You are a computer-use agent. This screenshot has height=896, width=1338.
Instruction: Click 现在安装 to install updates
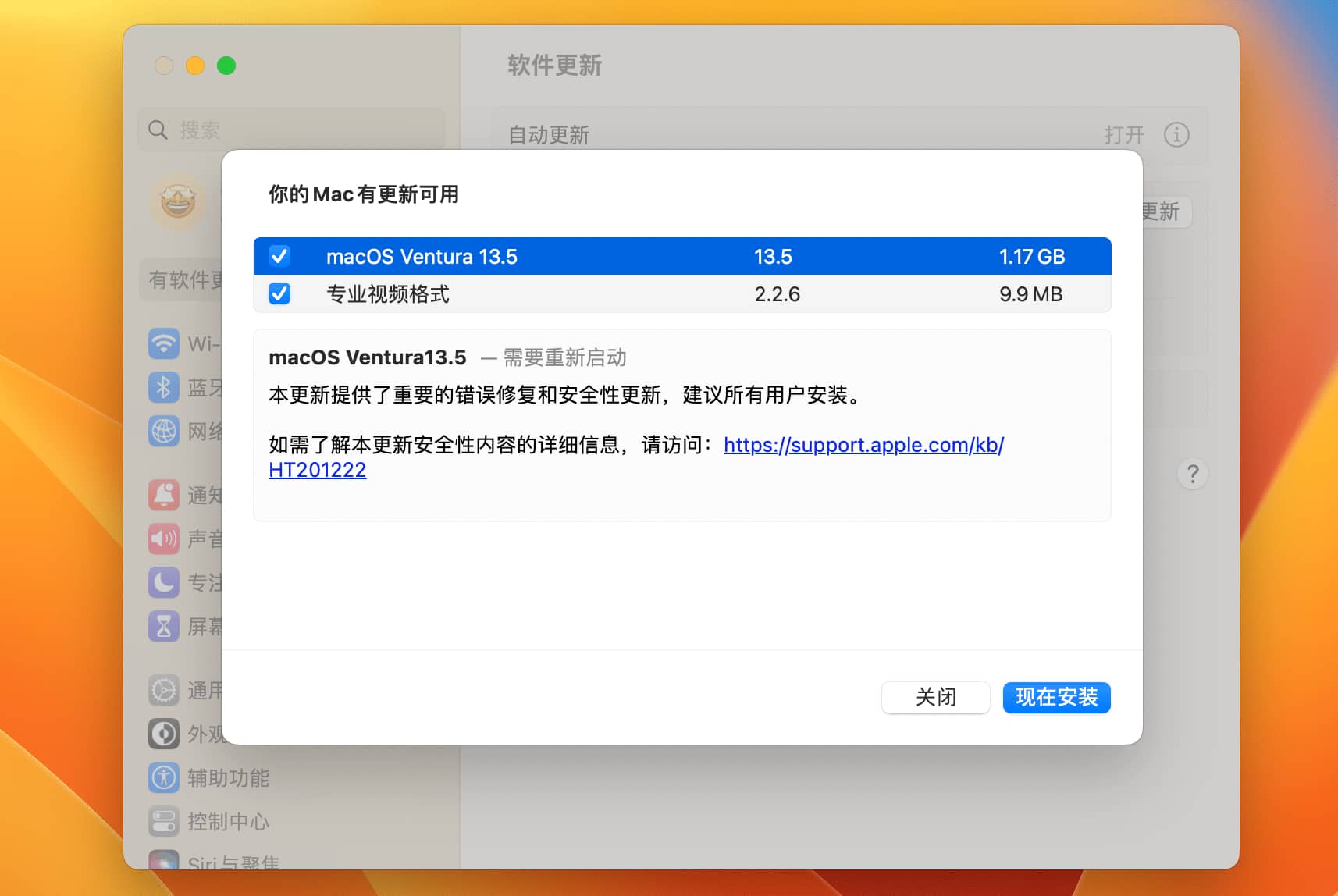point(1056,697)
